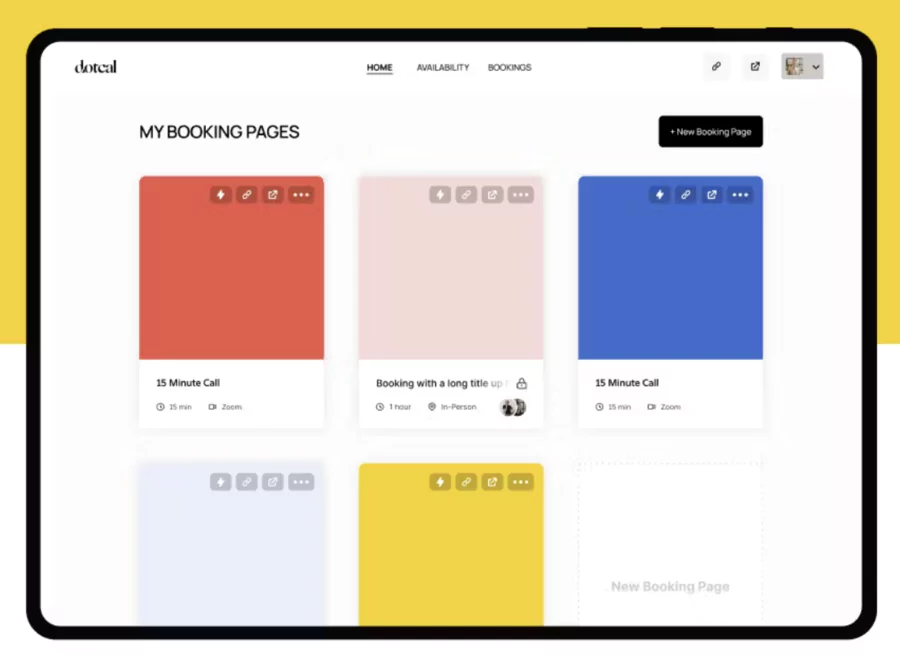Click the attendee avatars on the long-titled booking card
Image resolution: width=900 pixels, height=658 pixels.
[x=512, y=407]
